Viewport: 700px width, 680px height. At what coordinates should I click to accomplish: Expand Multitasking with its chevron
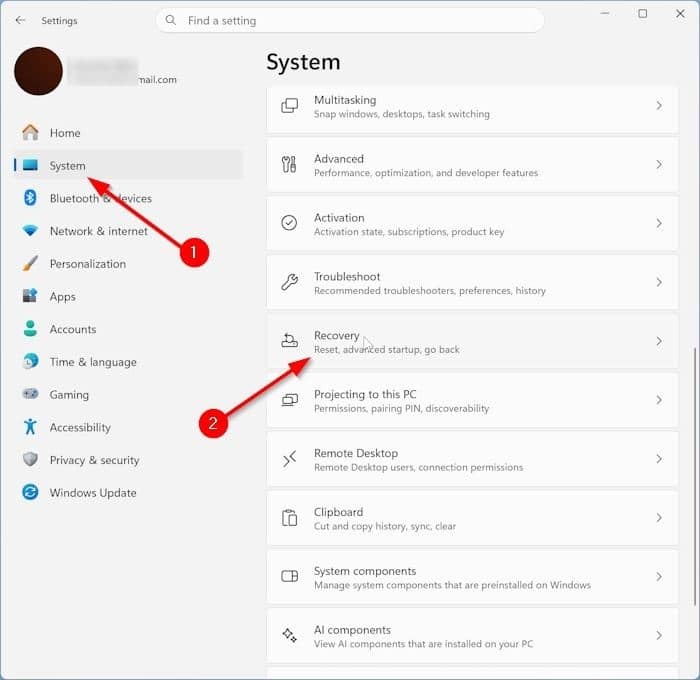[x=659, y=106]
